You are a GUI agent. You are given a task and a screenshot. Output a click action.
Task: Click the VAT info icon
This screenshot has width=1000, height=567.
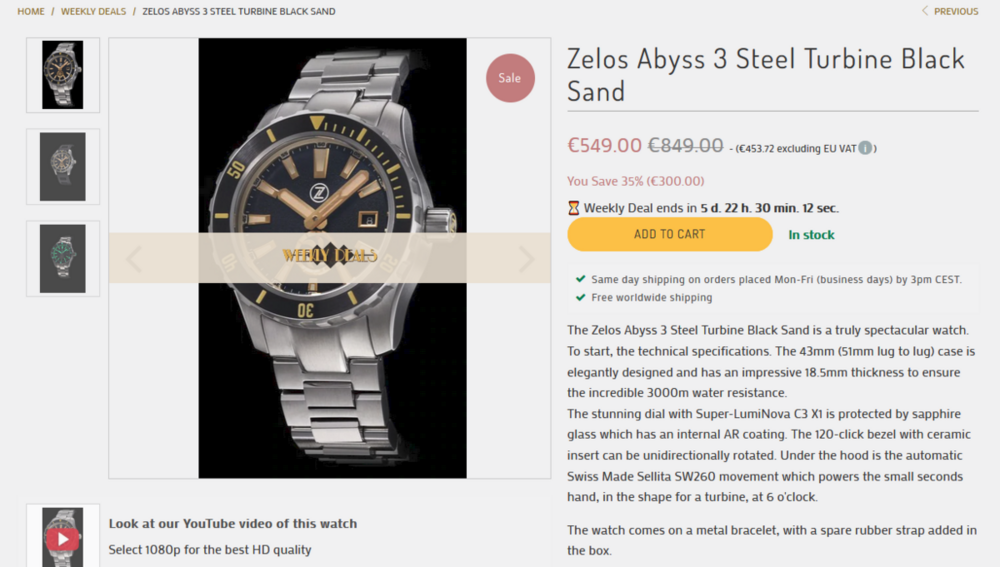(865, 148)
